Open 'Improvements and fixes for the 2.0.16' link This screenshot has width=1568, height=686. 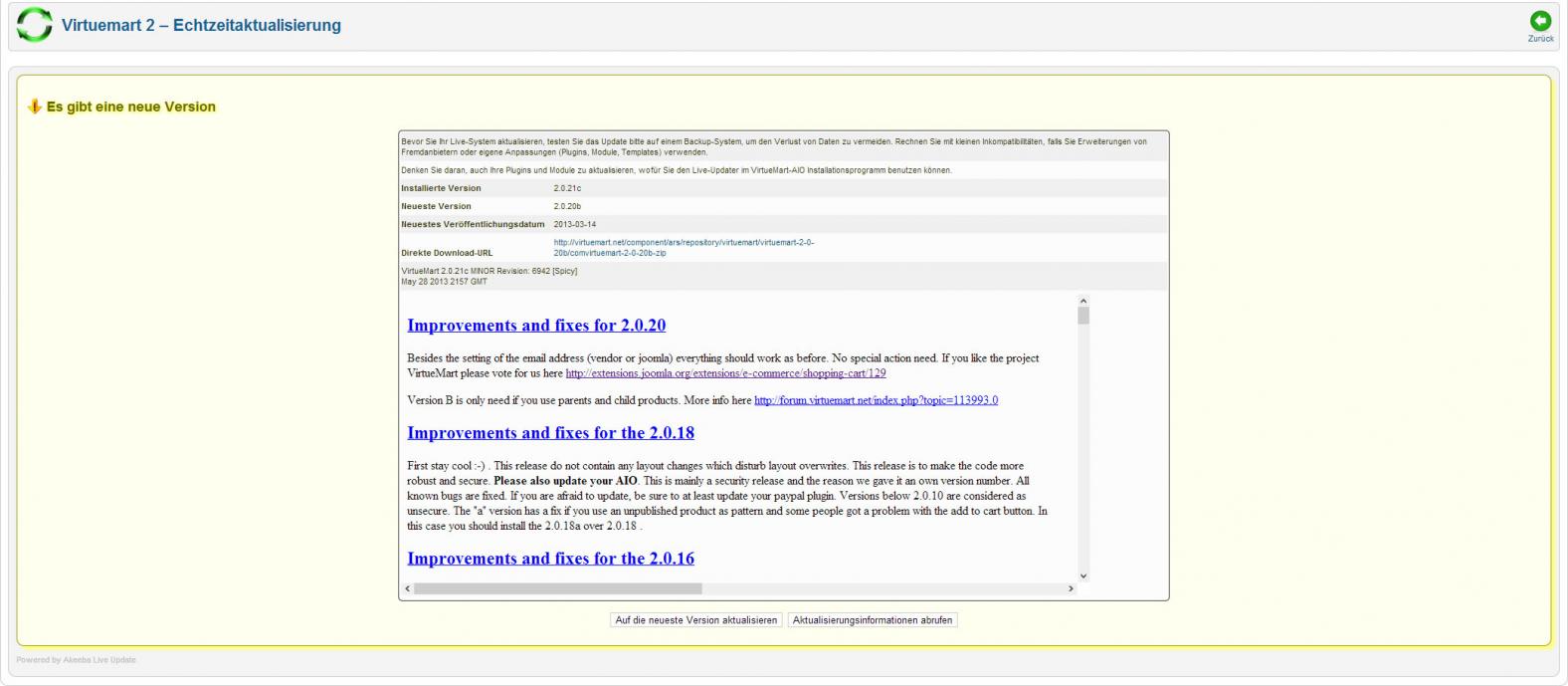[x=550, y=559]
